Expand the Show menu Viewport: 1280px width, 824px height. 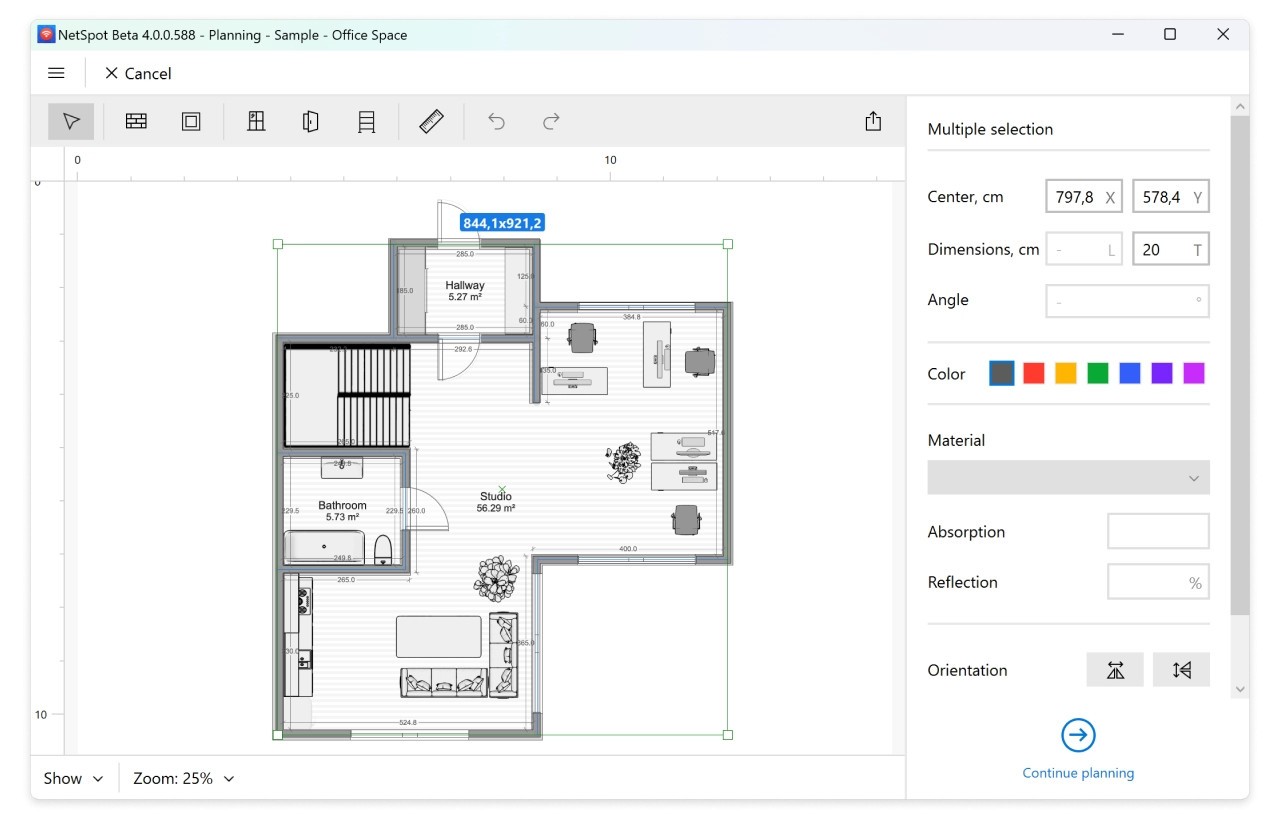[x=74, y=778]
